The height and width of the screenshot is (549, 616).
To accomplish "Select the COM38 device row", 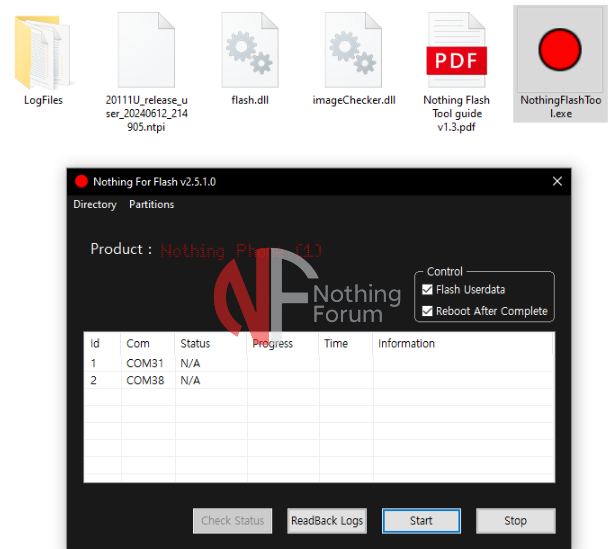I will point(138,380).
